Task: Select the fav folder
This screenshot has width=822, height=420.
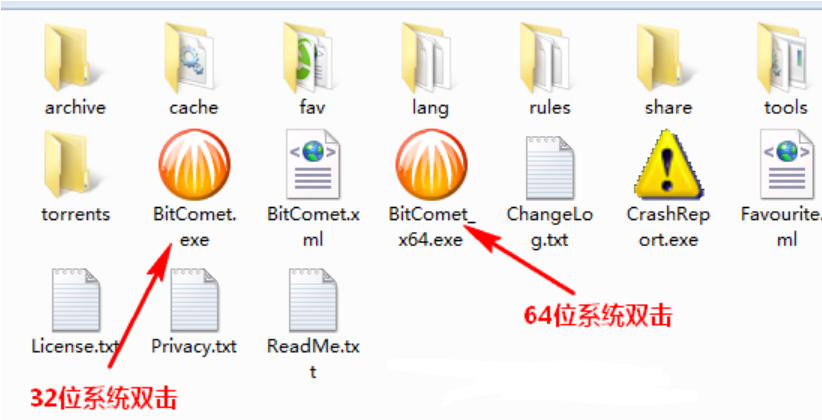Action: tap(308, 58)
